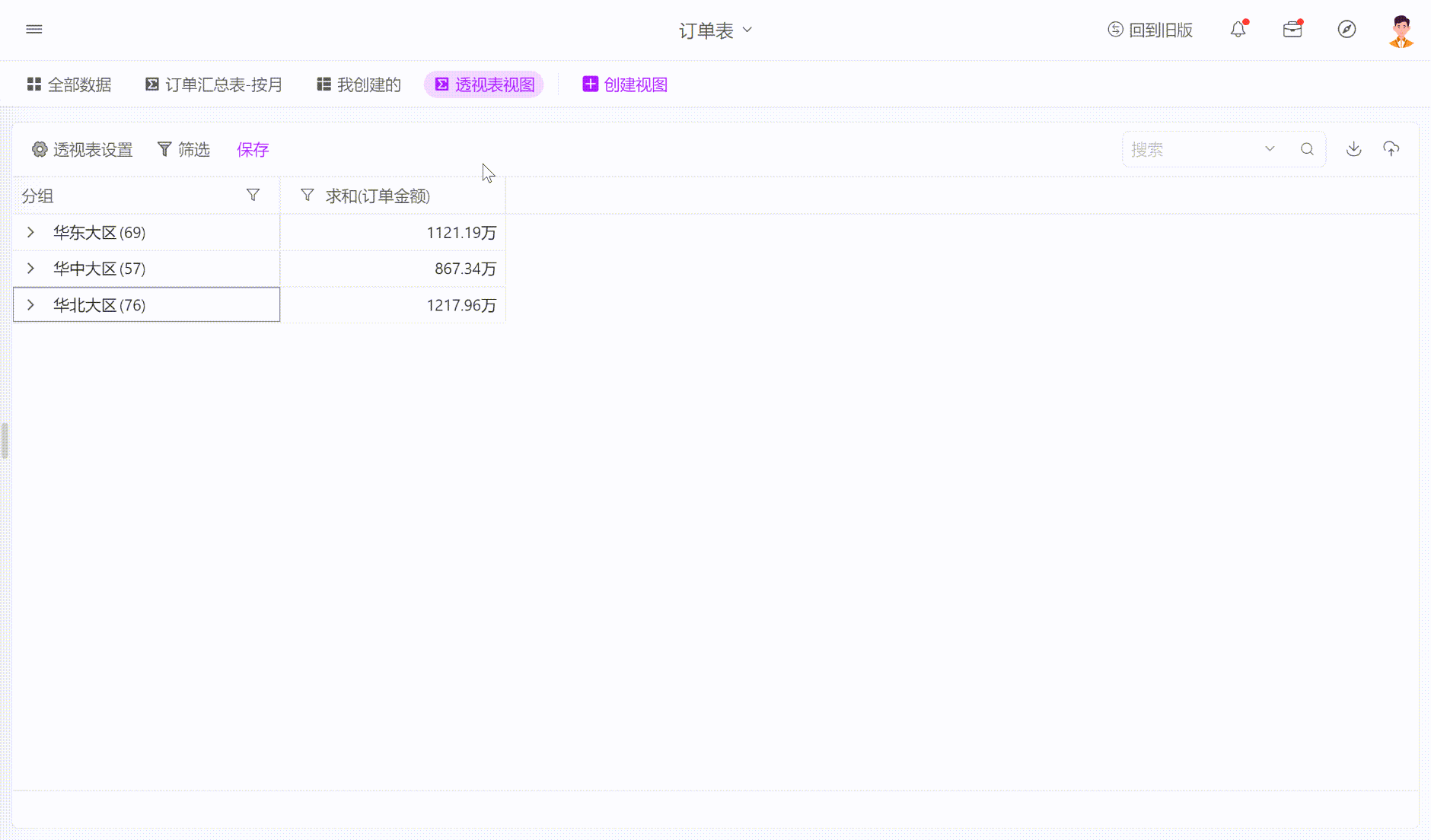Expand the 华东大区 group
Screen dimensions: 1431x840
30,232
